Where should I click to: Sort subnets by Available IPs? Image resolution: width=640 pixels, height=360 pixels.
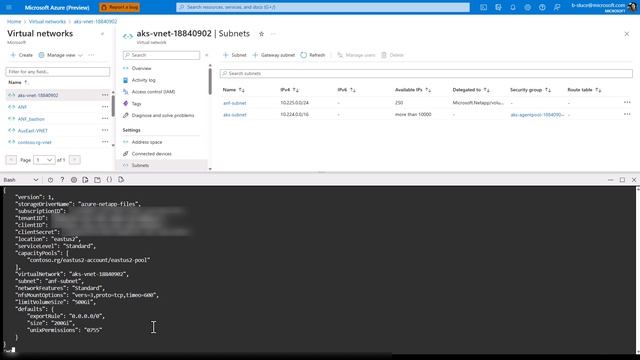point(413,90)
